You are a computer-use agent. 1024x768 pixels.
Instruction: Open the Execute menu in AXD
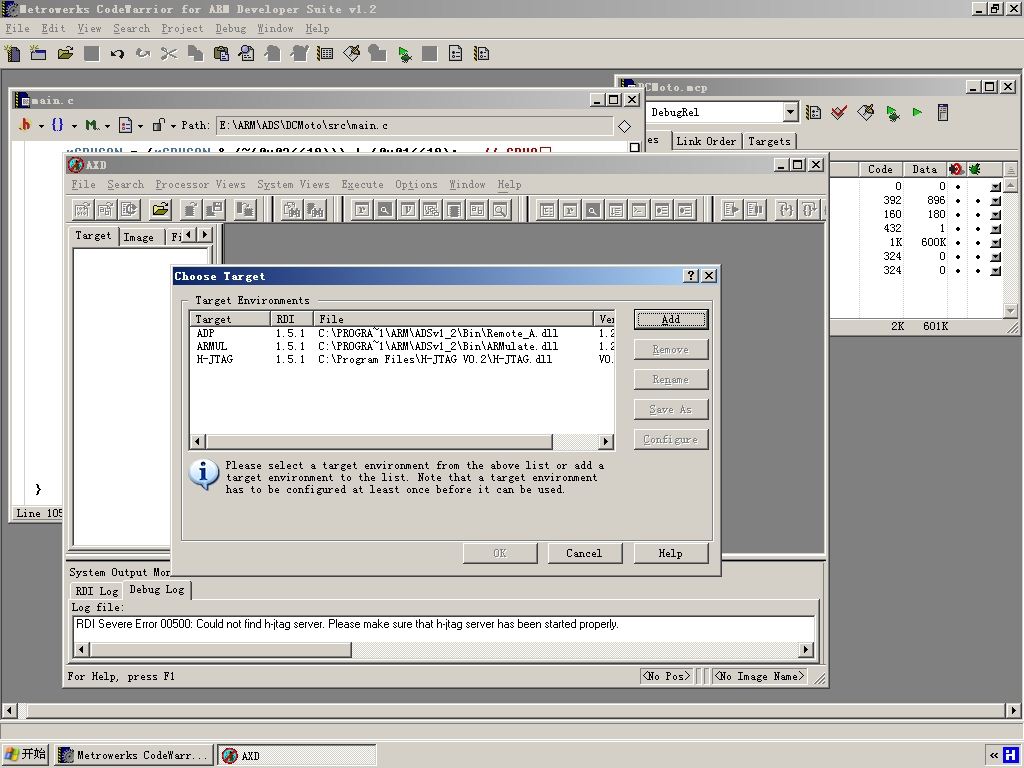coord(362,184)
